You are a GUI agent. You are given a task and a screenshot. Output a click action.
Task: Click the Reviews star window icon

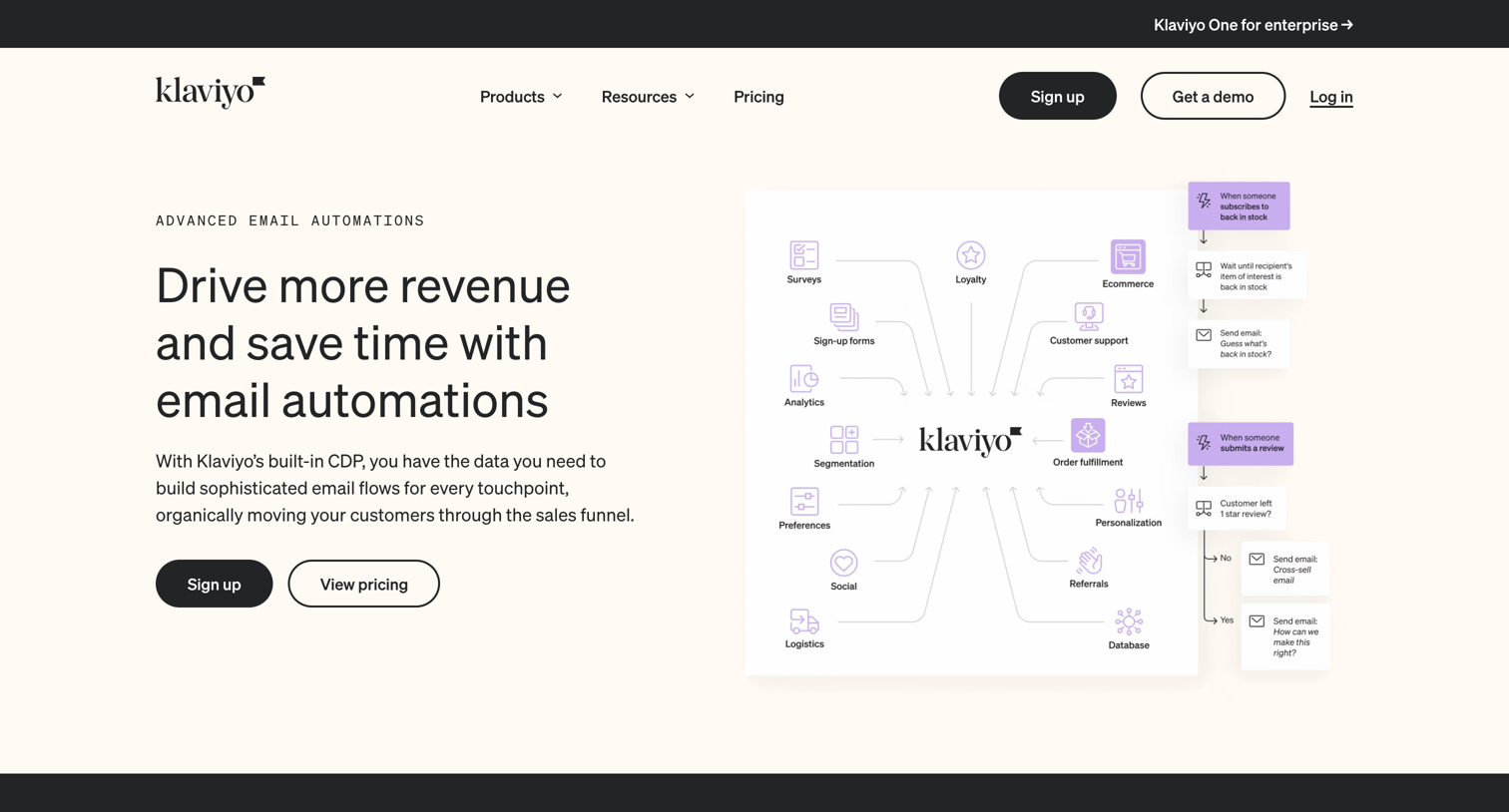(1129, 379)
